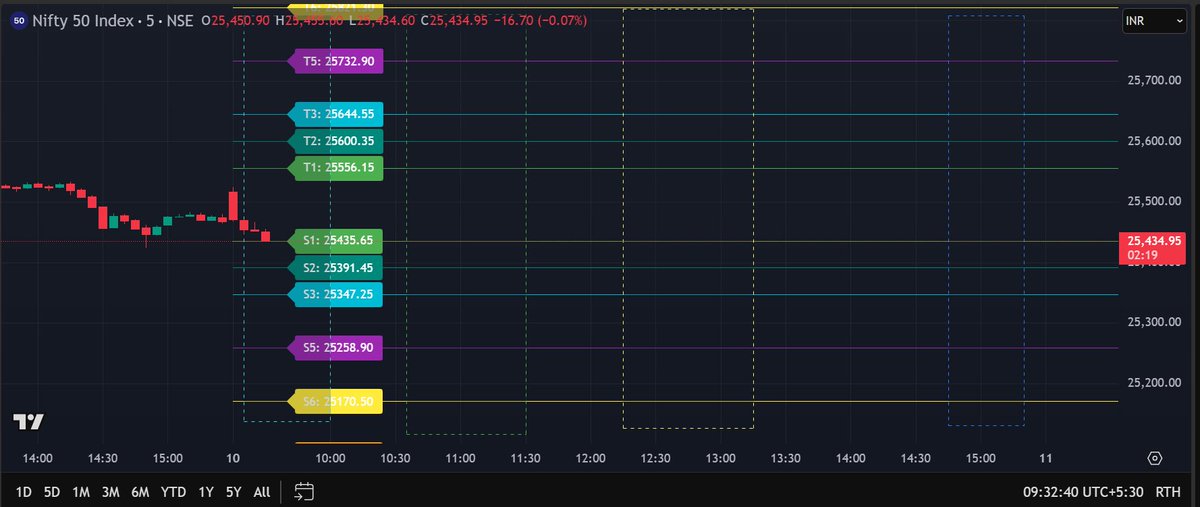
Task: Click the 12:00 time axis label
Action: pos(590,458)
